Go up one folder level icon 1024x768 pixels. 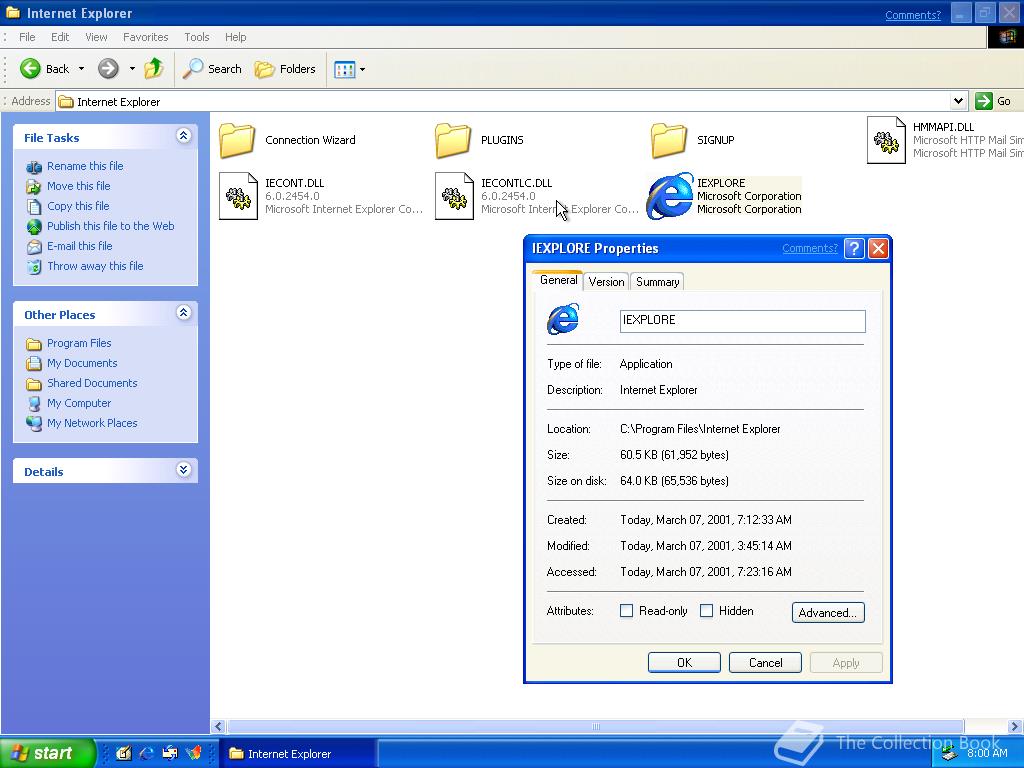[x=154, y=68]
